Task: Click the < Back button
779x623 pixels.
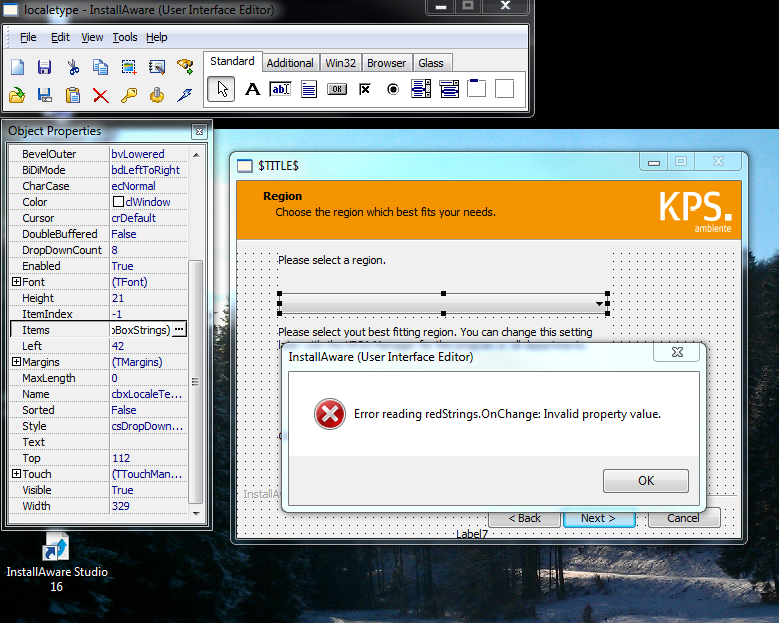Action: tap(525, 518)
